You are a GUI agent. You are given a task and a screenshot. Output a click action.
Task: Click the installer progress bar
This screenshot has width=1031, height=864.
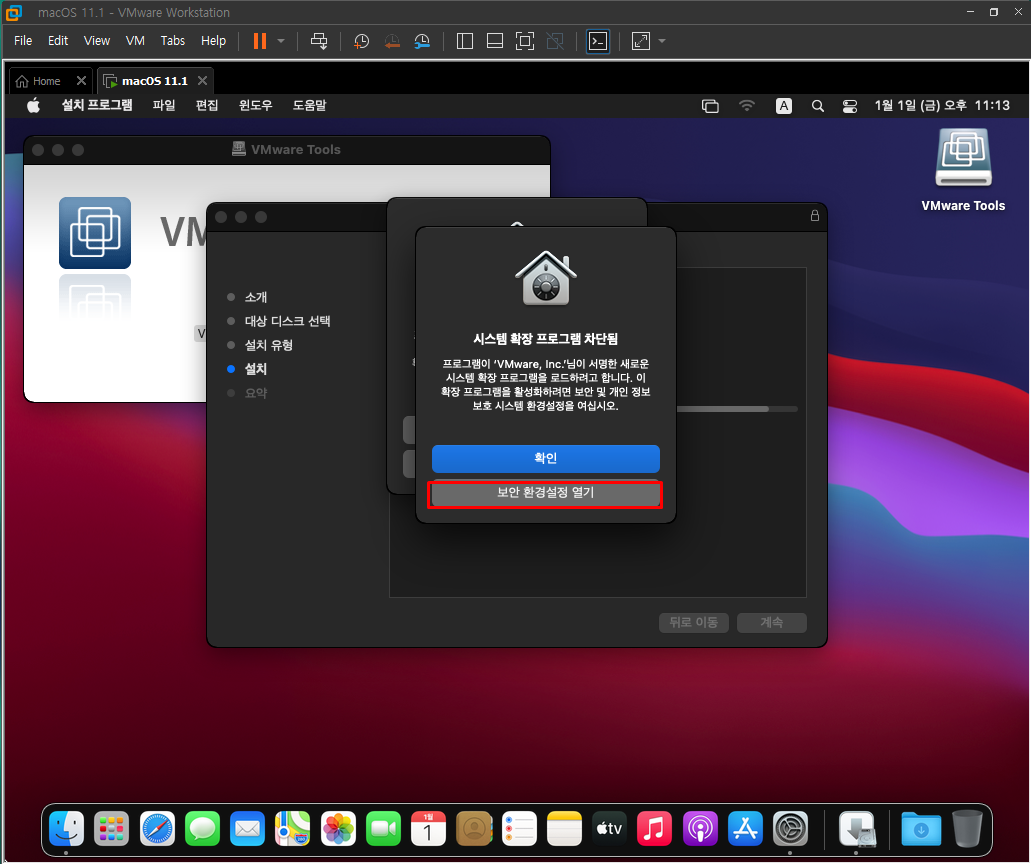point(737,409)
